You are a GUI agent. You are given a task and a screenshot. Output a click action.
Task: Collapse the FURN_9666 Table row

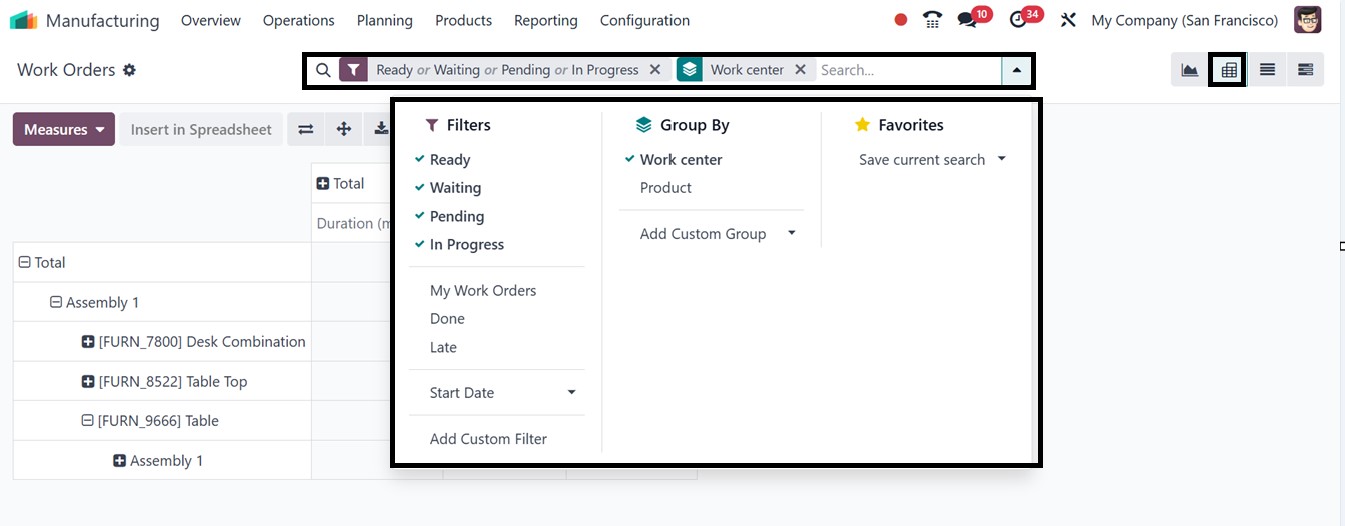[x=88, y=421]
